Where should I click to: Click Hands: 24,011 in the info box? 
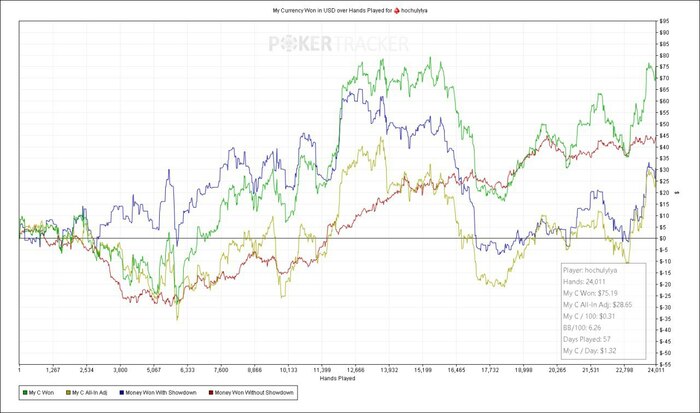coord(584,282)
